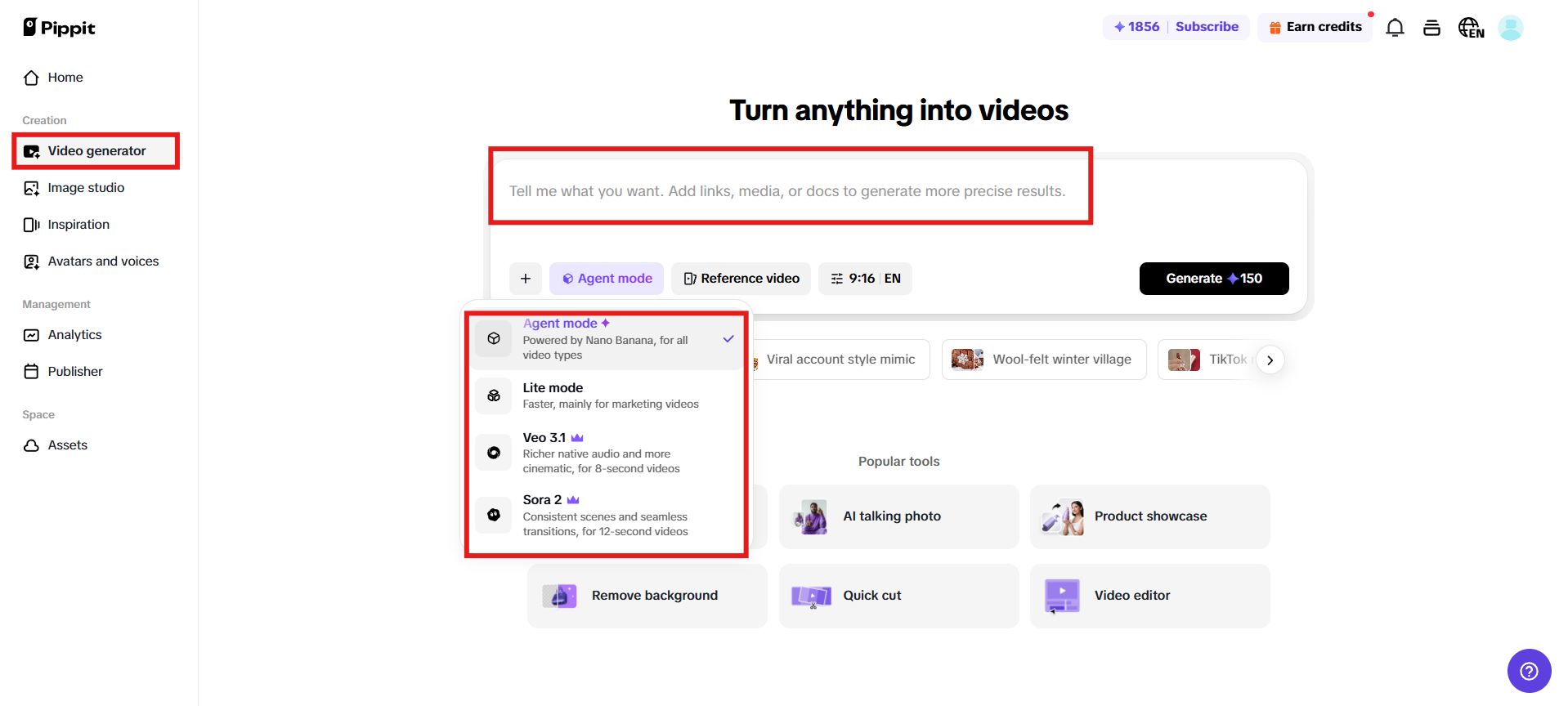Screen dimensions: 1568x706
Task: Open the notifications bell
Action: coord(1395,28)
